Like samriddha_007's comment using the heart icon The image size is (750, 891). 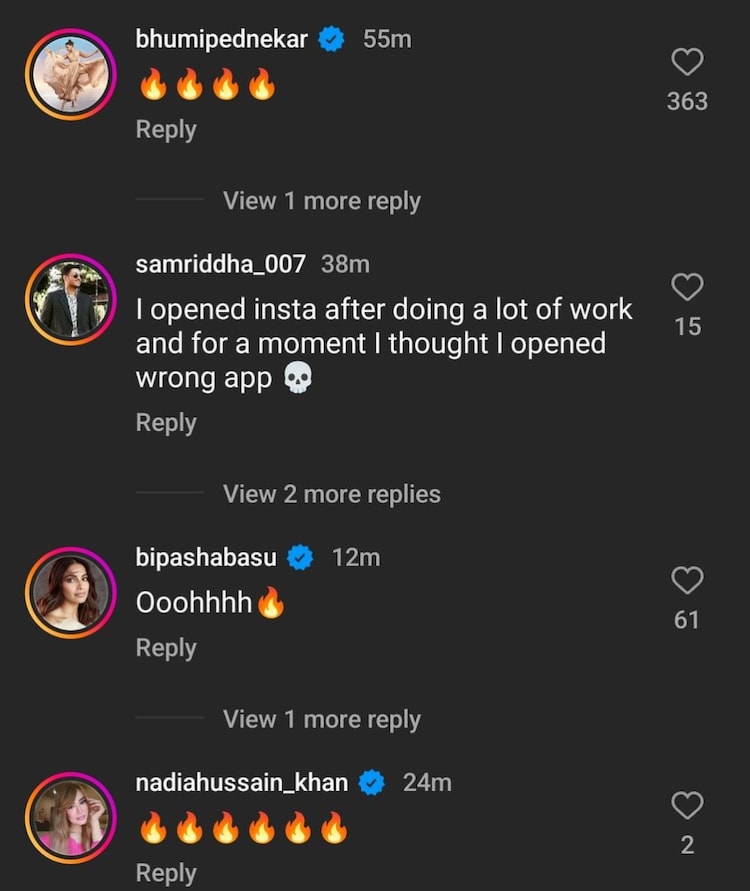[686, 288]
